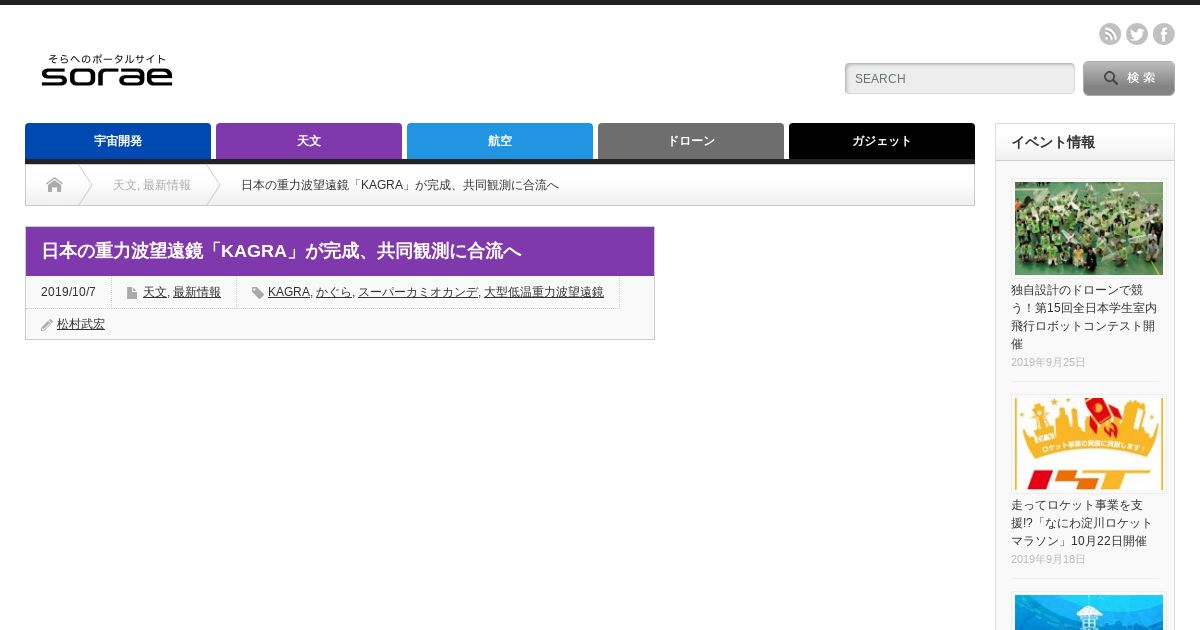Open the 宇宙開発 navigation tab
Image resolution: width=1200 pixels, height=630 pixels.
[x=118, y=141]
